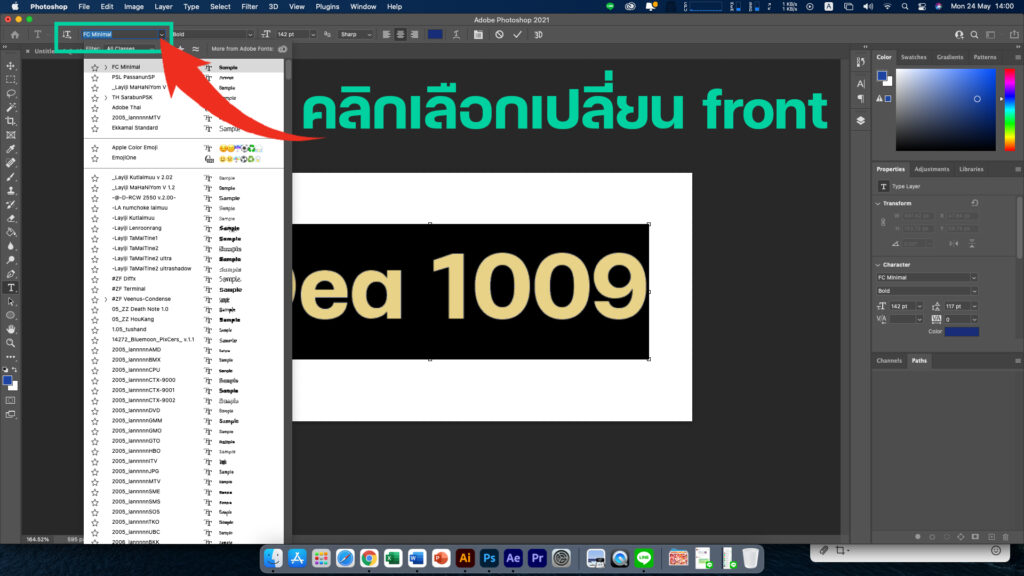
Task: Cancel current text edits icon
Action: coord(499,35)
